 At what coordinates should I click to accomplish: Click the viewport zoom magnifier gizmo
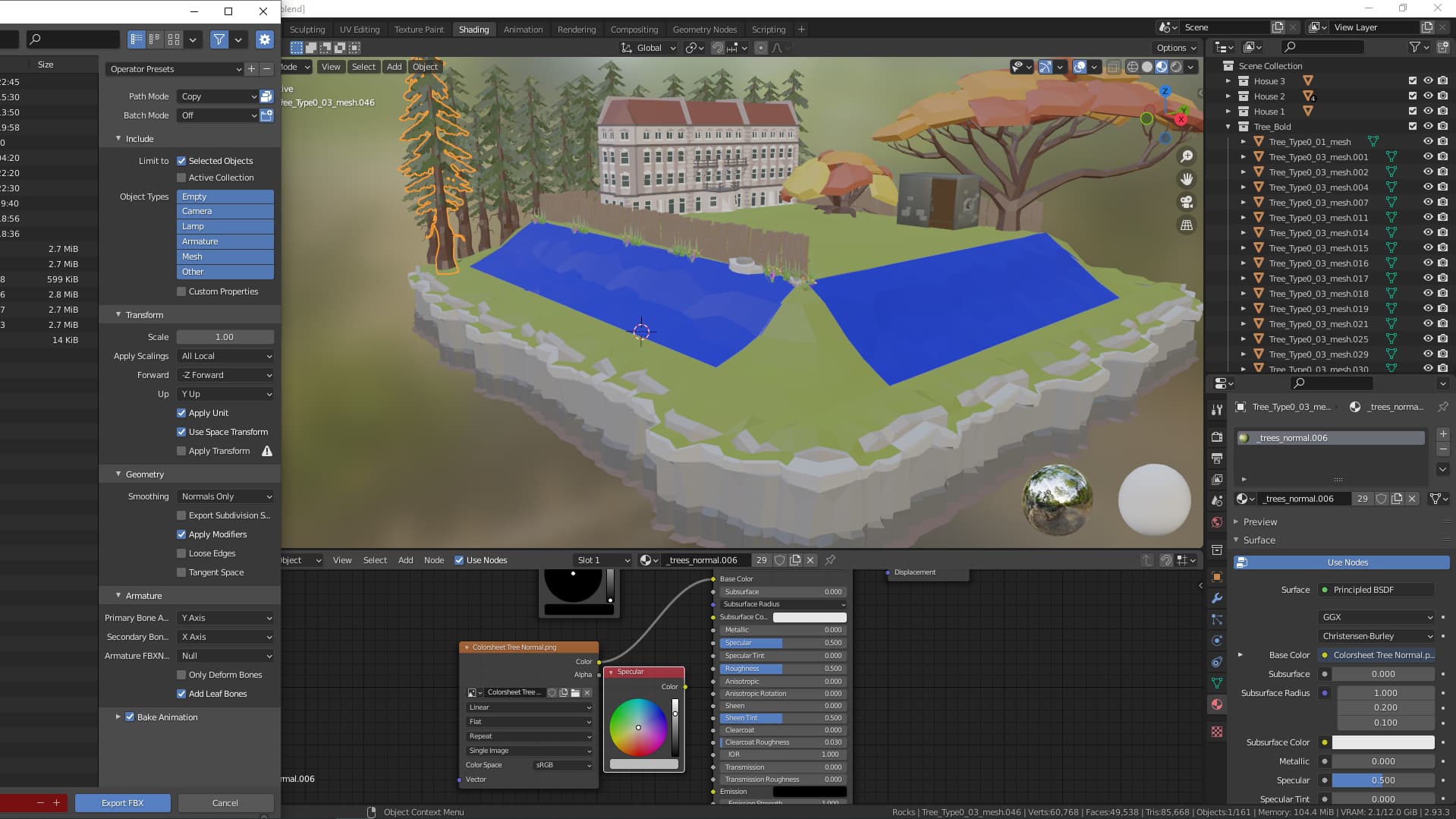pos(1187,156)
